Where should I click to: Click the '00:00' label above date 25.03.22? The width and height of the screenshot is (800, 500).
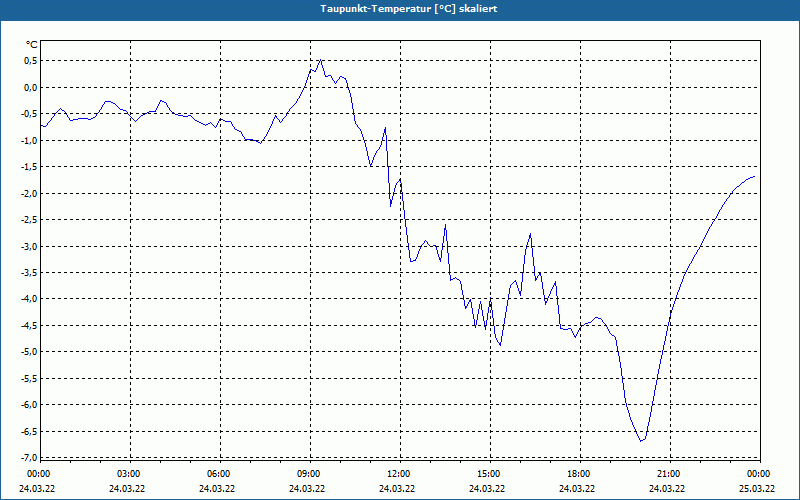[x=758, y=474]
